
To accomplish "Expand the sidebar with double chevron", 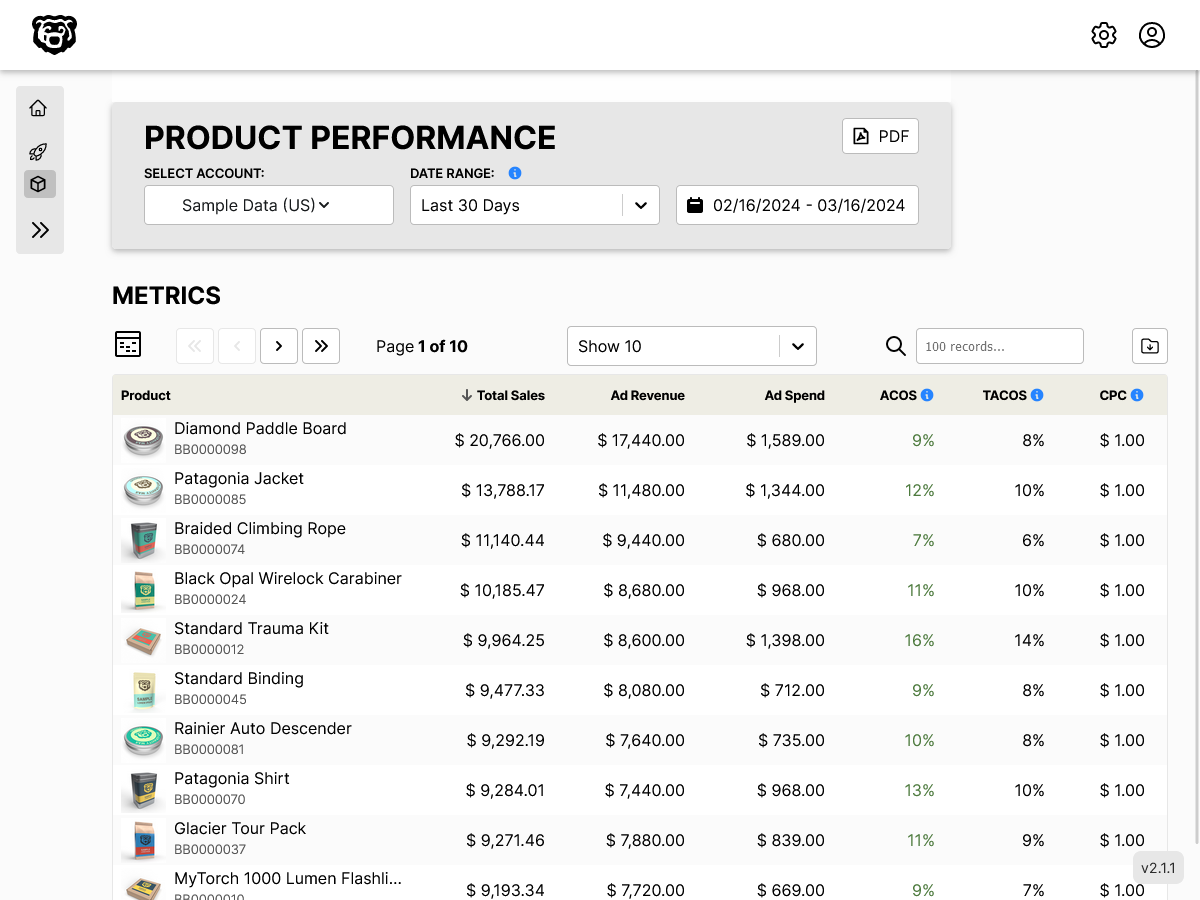I will [40, 230].
